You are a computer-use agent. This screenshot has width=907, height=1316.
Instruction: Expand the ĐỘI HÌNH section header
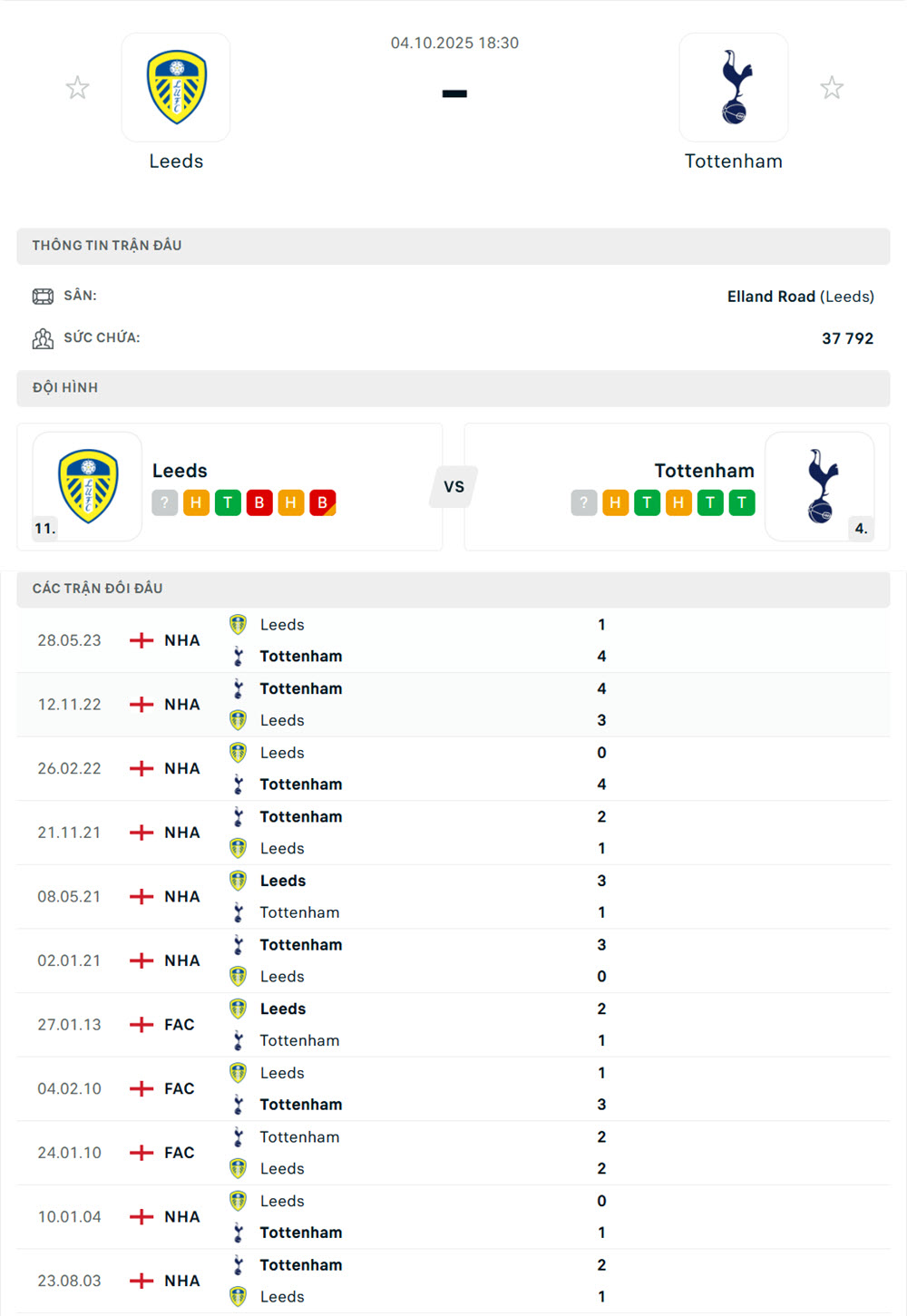tap(453, 388)
